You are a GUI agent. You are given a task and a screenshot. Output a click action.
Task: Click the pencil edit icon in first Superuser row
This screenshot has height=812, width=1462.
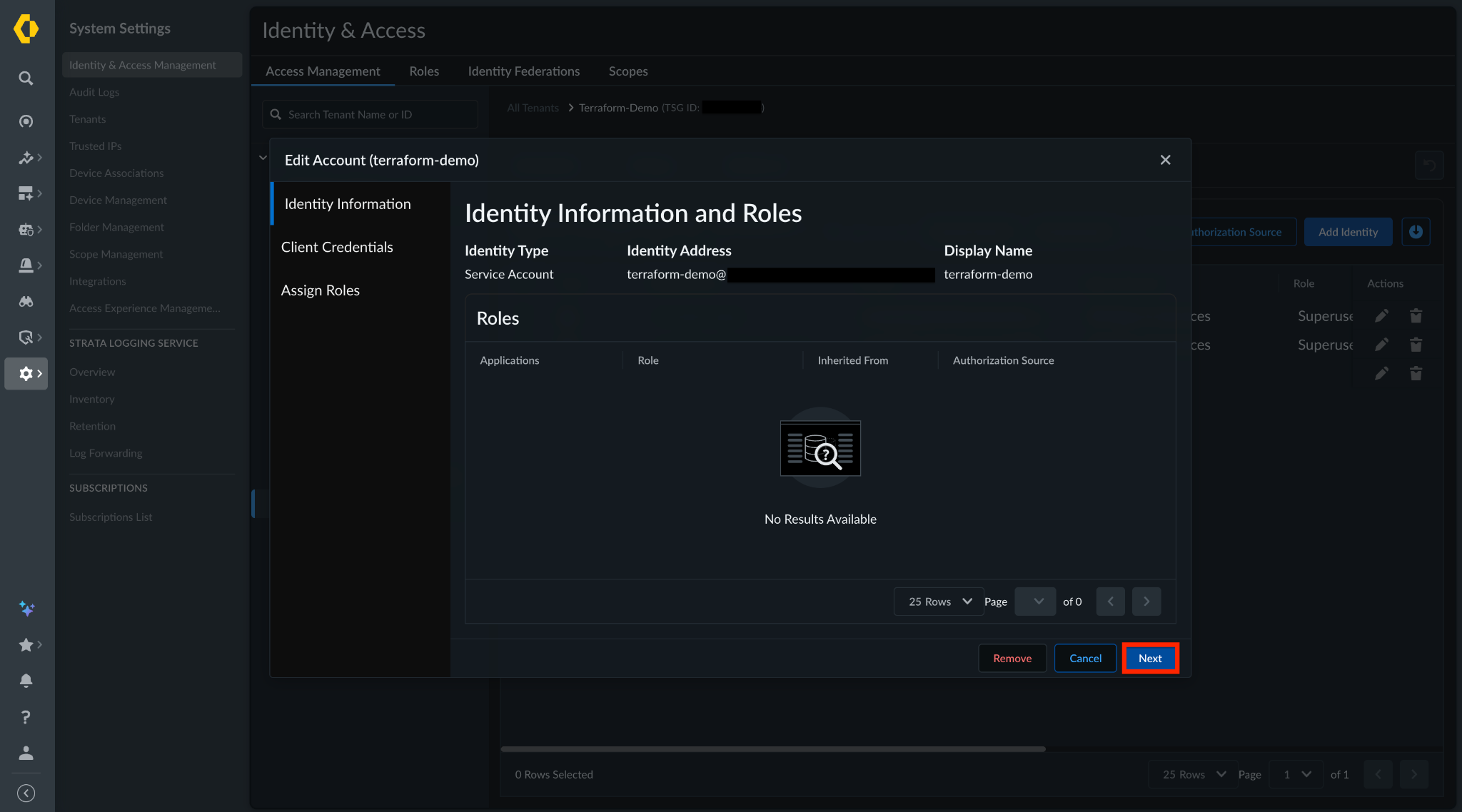(1382, 316)
